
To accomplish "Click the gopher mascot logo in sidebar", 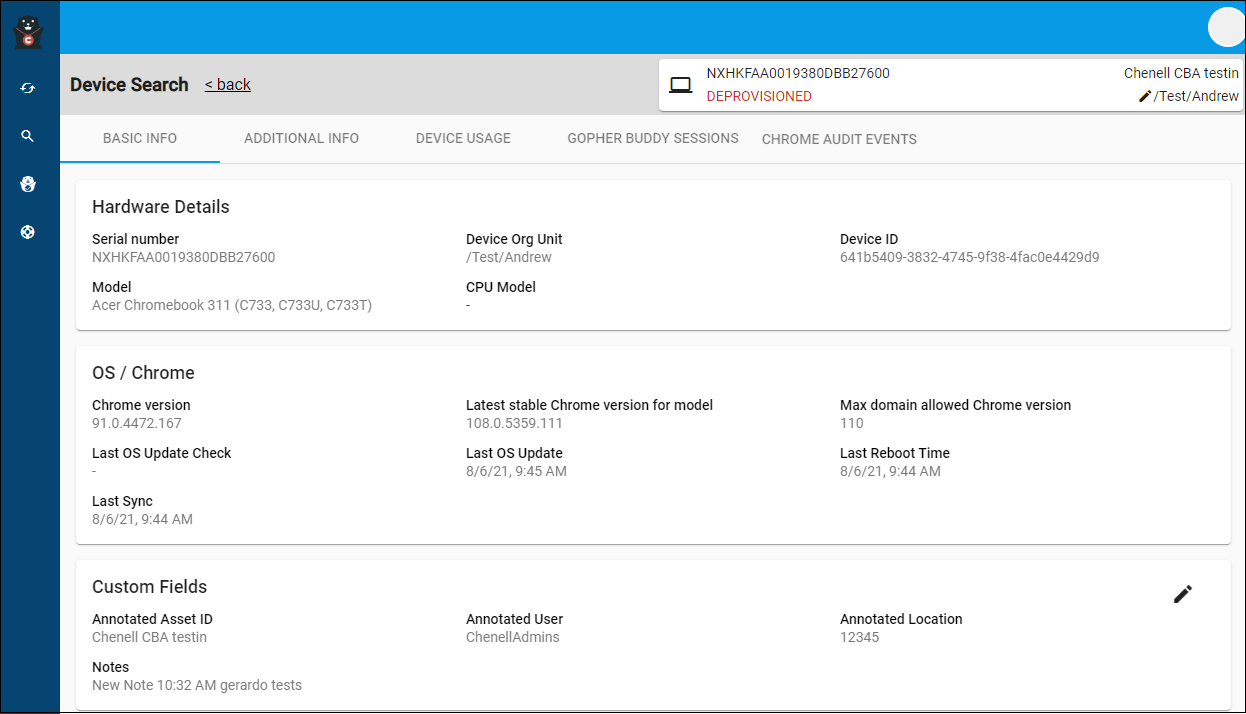I will (x=28, y=31).
